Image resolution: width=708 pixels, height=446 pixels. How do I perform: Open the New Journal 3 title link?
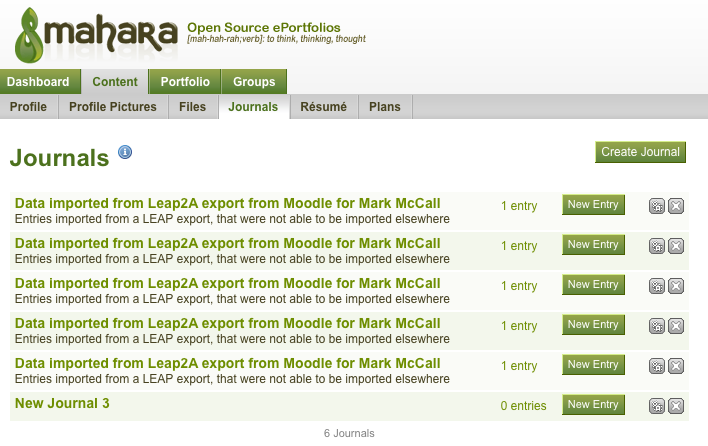coord(62,403)
